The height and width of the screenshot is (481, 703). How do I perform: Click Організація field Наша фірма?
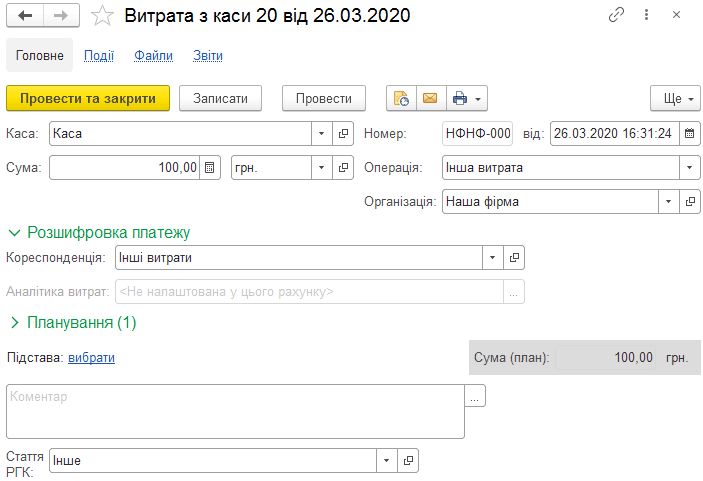point(550,202)
